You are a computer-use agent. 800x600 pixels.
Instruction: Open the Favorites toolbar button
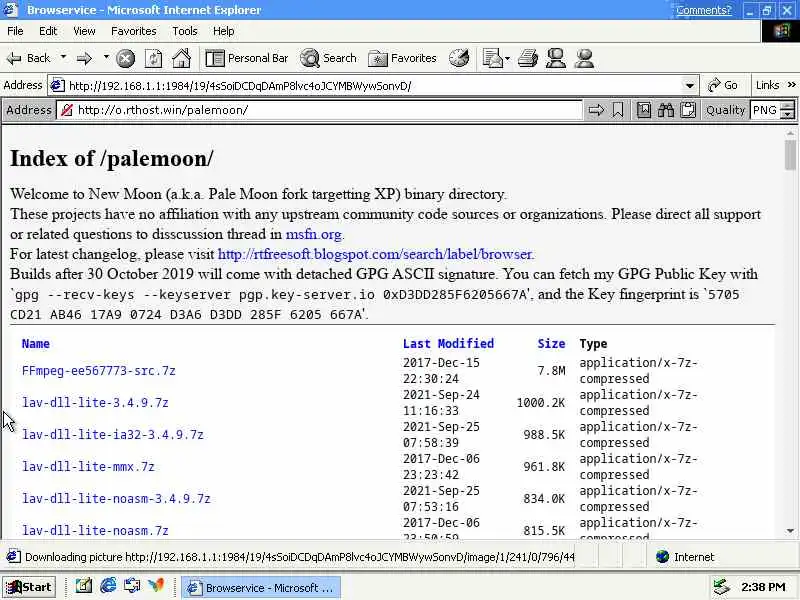pyautogui.click(x=403, y=58)
